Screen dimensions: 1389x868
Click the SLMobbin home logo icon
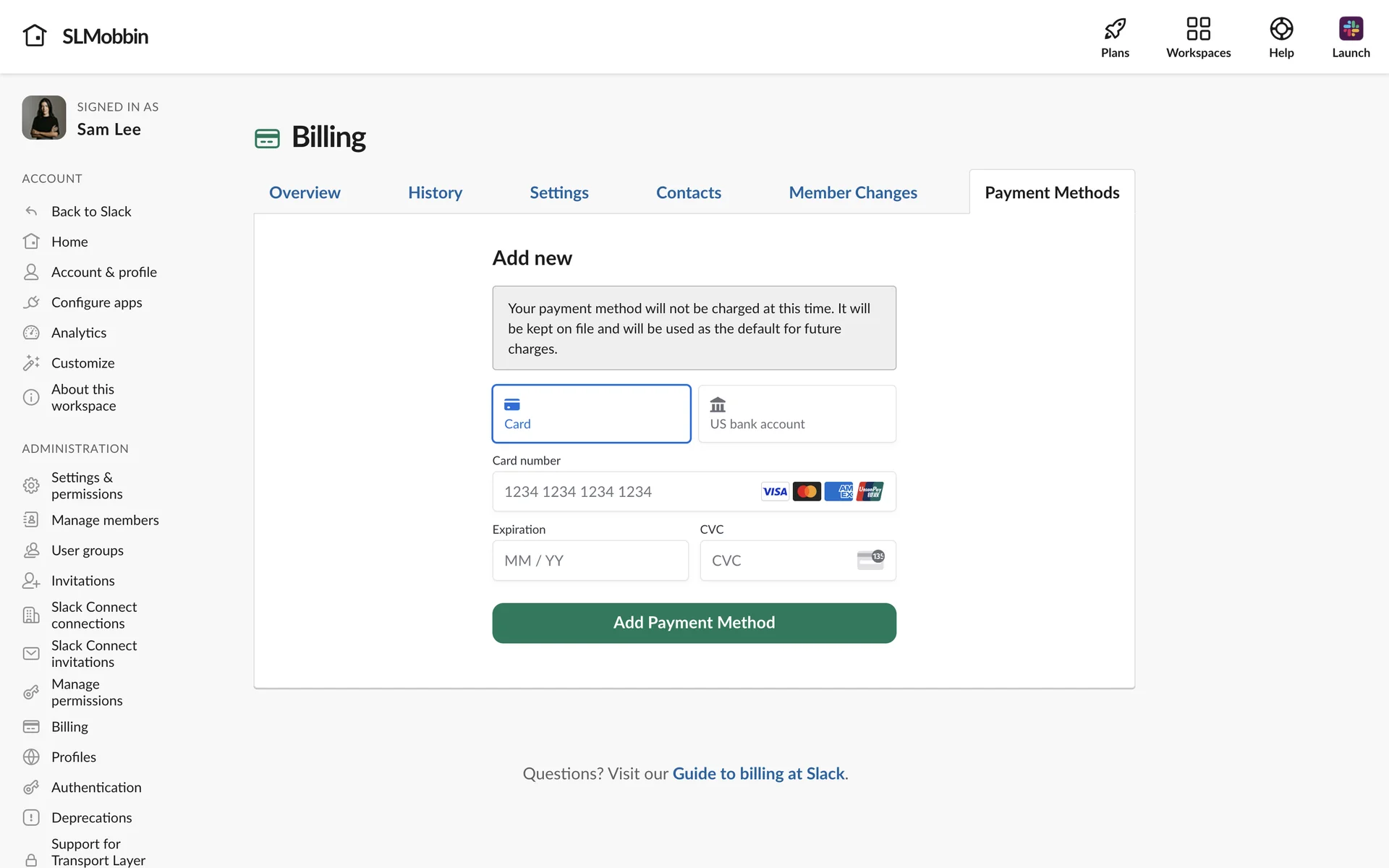(35, 35)
